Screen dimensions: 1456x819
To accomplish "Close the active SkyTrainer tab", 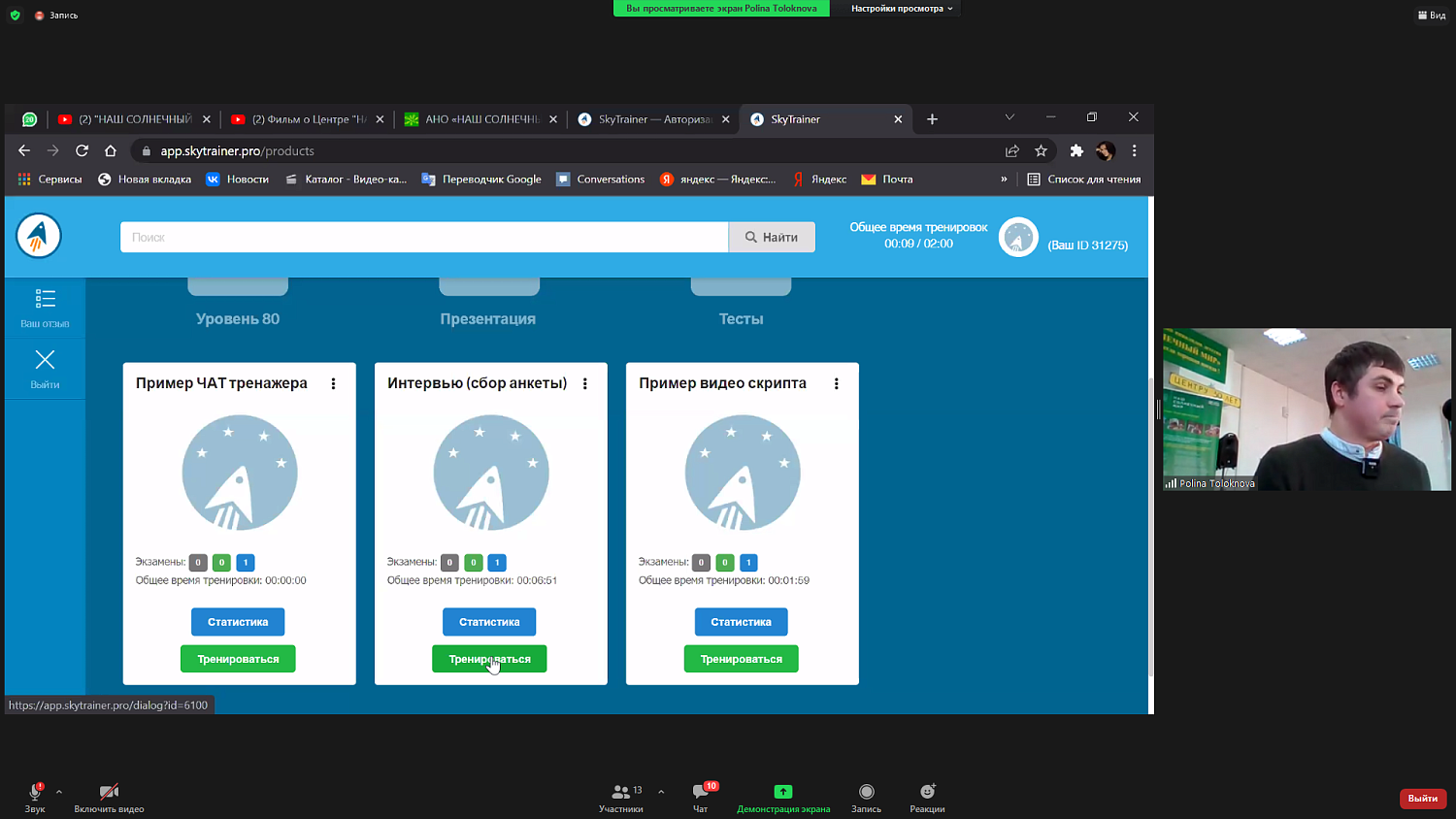I will click(x=898, y=119).
